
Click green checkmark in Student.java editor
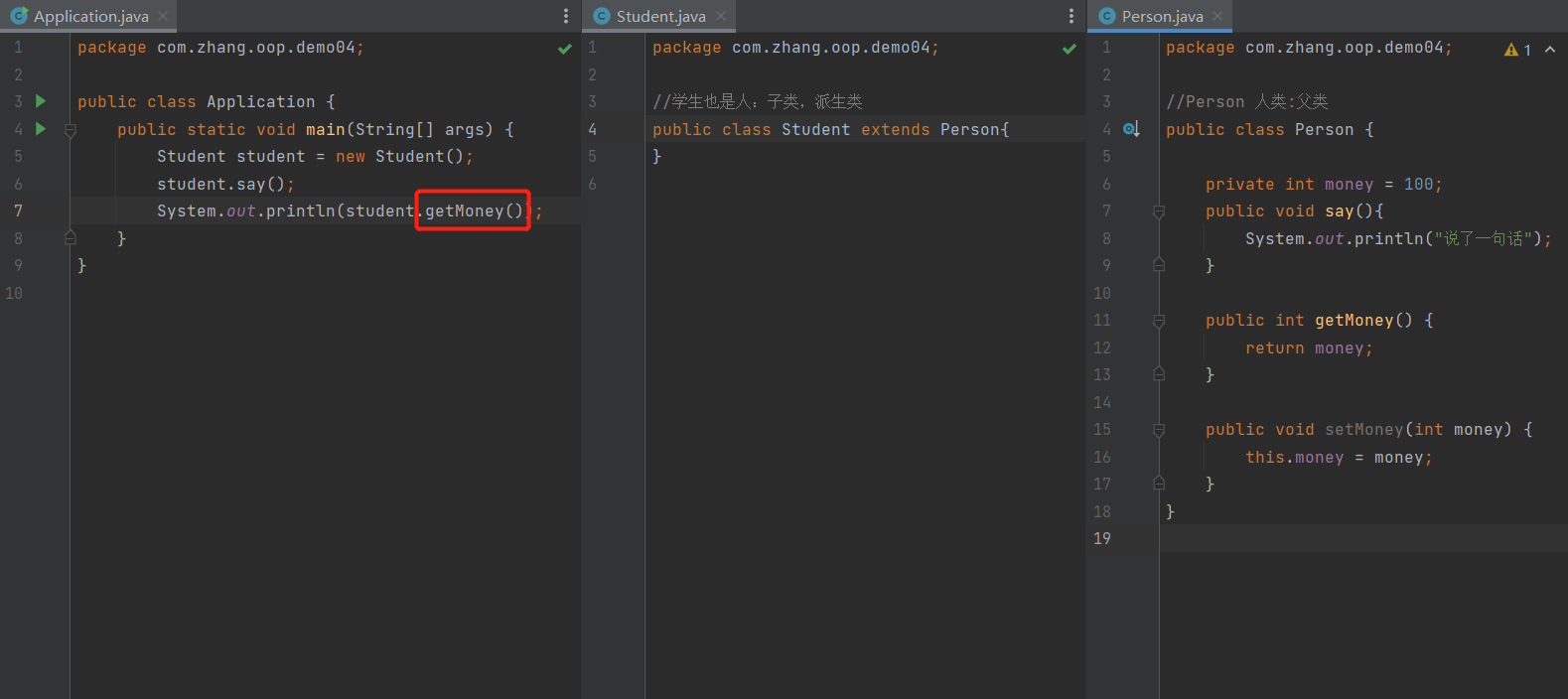1069,49
